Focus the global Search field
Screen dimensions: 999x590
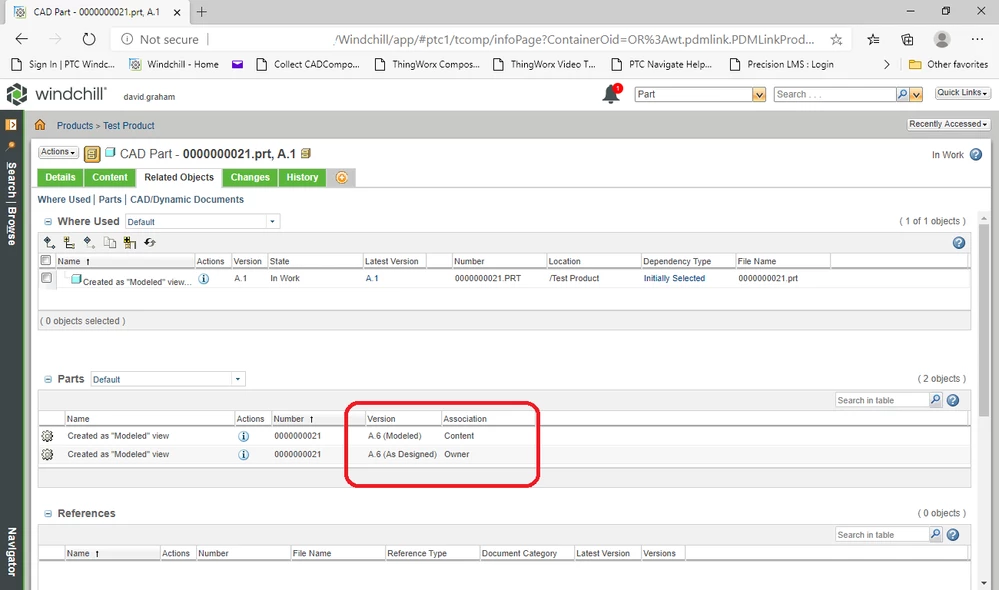835,94
